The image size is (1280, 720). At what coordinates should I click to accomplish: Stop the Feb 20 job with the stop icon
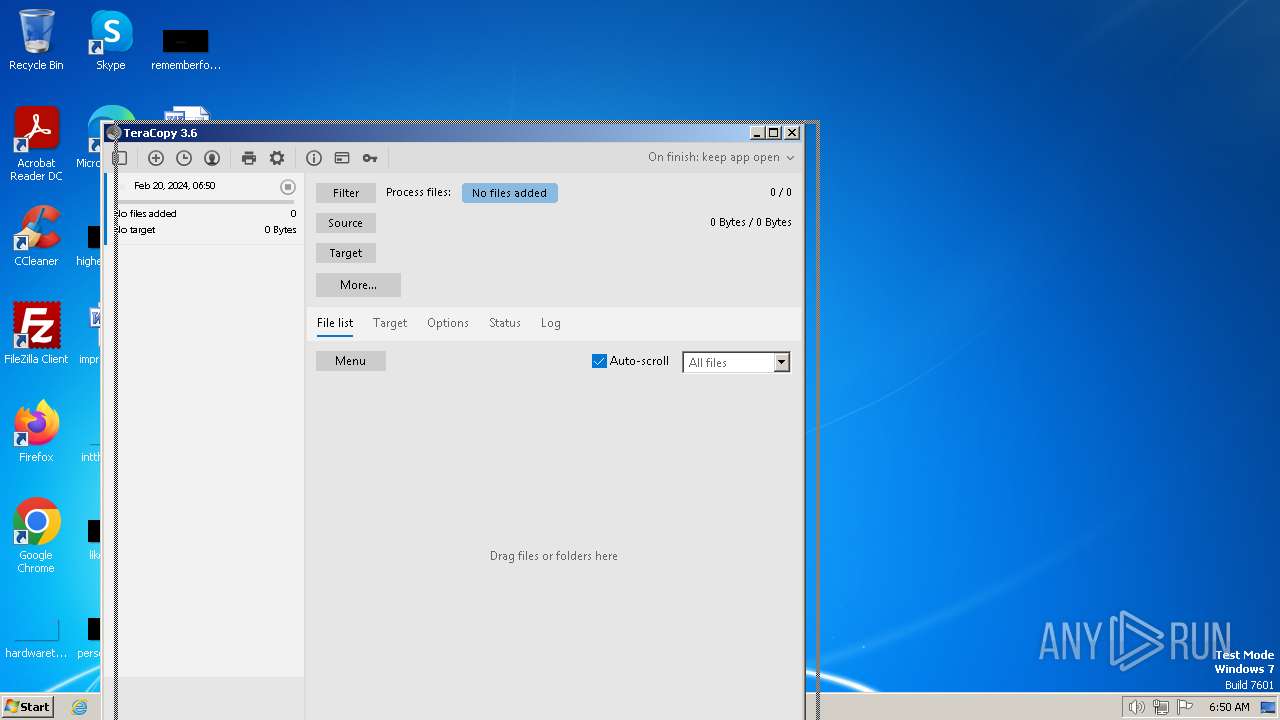288,187
